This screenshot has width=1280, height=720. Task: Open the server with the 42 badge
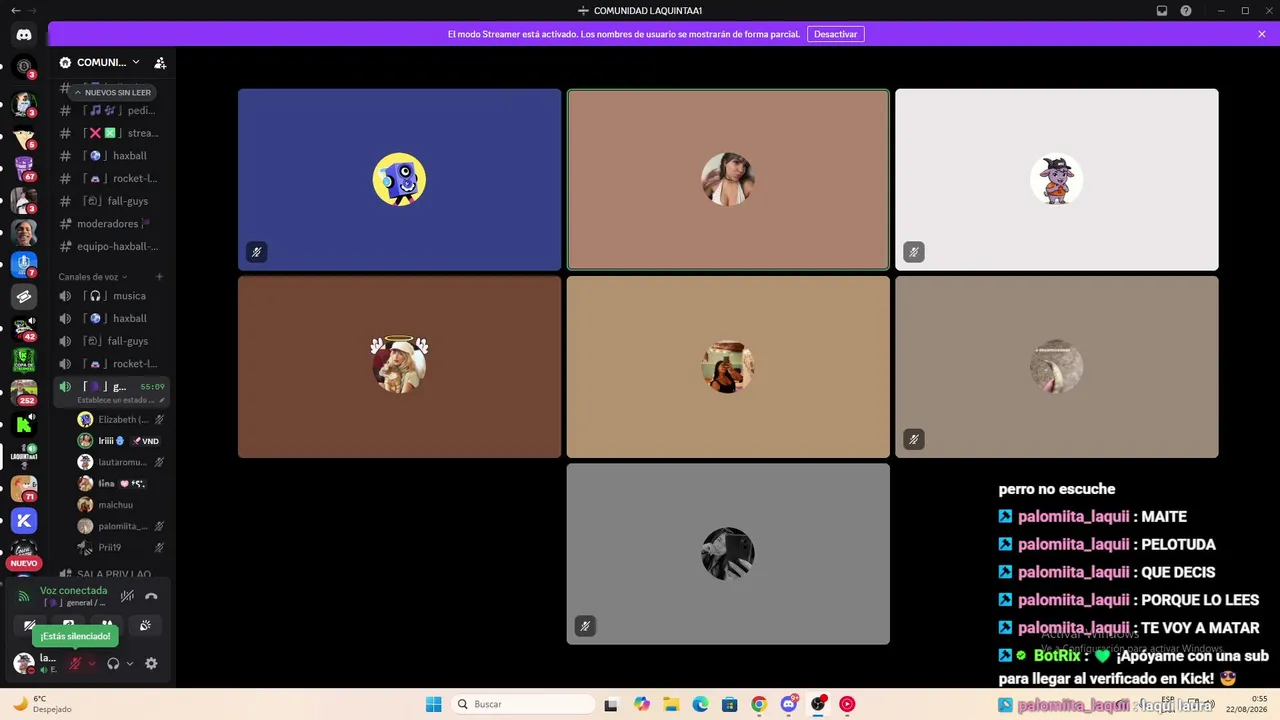[x=24, y=328]
